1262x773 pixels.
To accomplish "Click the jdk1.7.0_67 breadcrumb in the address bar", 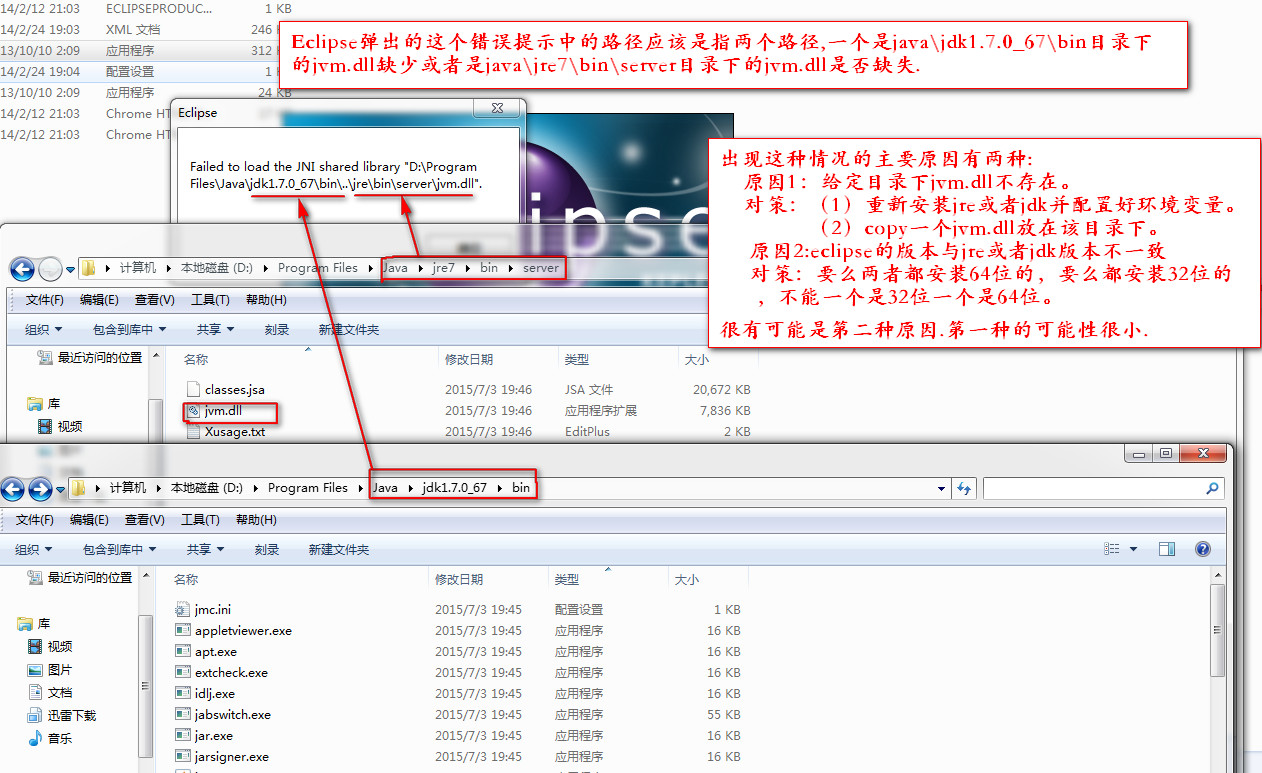I will [454, 488].
